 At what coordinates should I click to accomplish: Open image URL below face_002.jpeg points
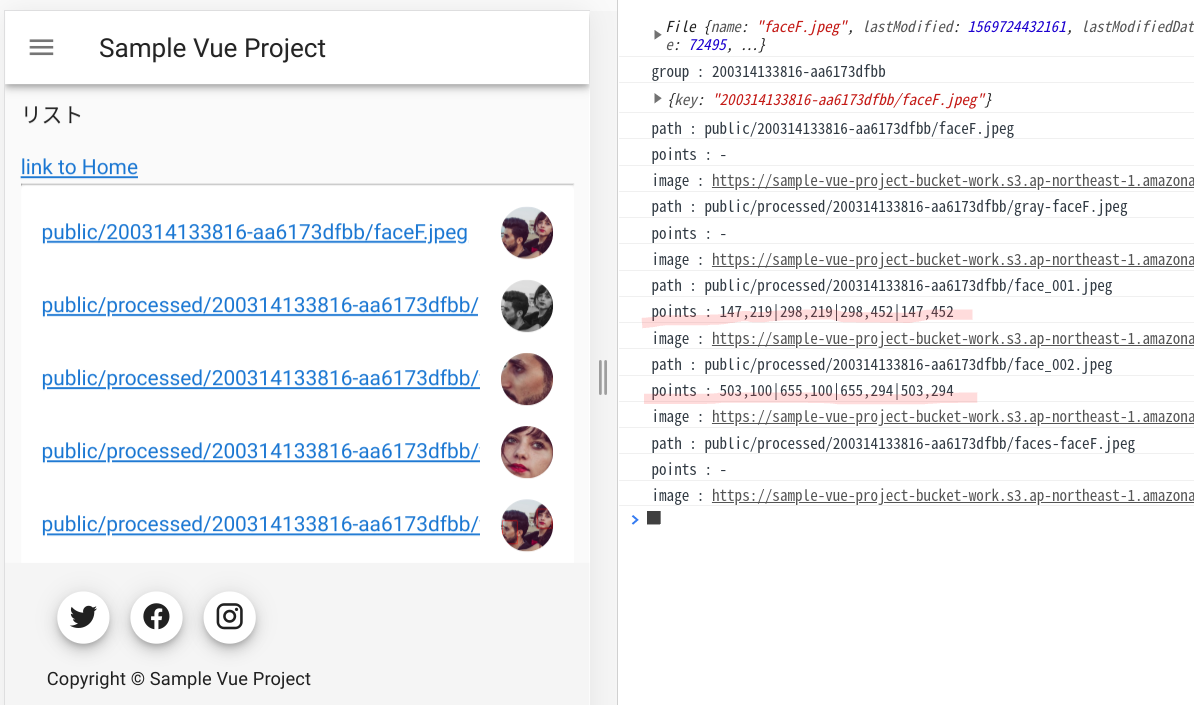click(950, 417)
